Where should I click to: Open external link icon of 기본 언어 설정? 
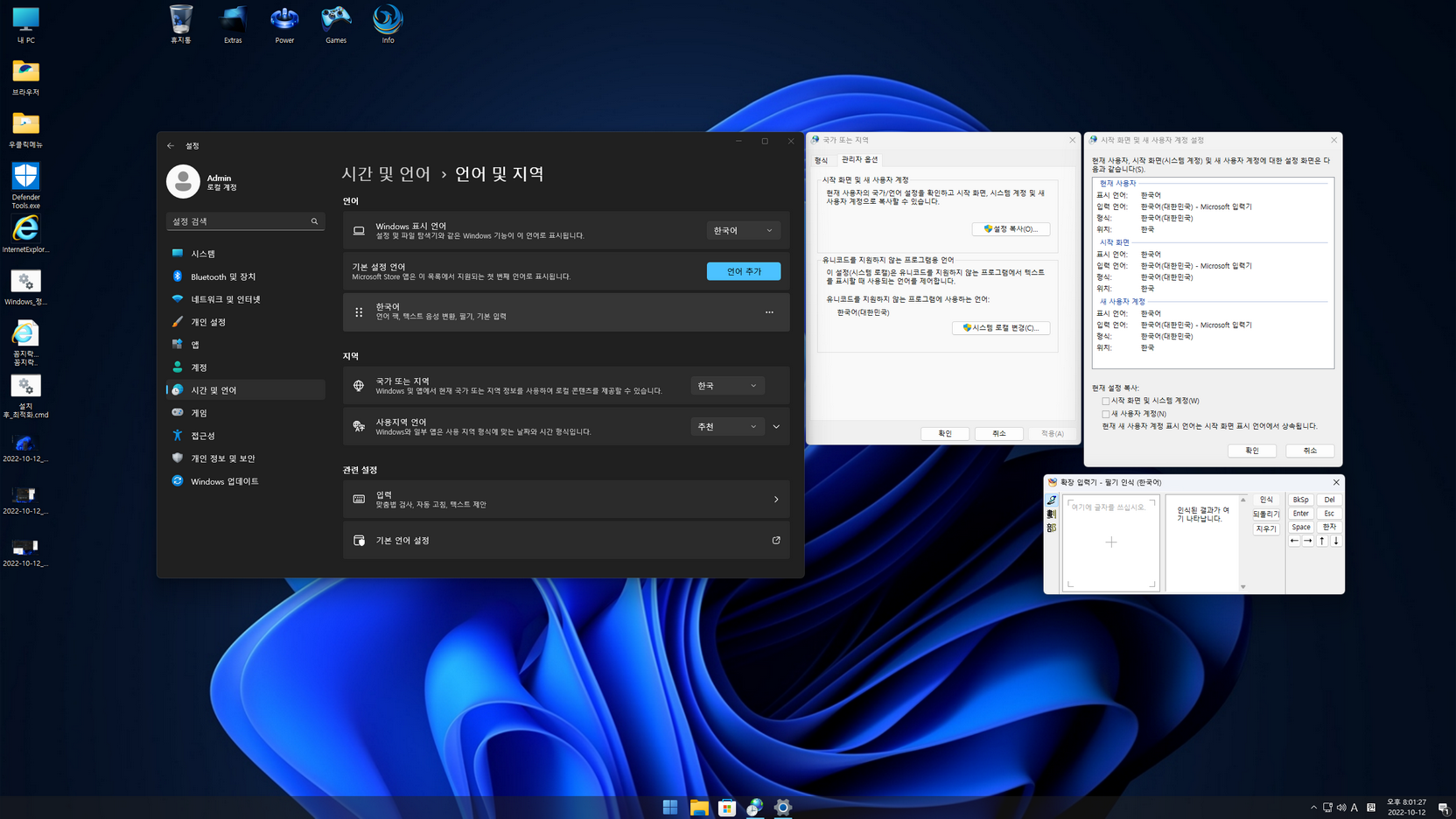pyautogui.click(x=776, y=541)
